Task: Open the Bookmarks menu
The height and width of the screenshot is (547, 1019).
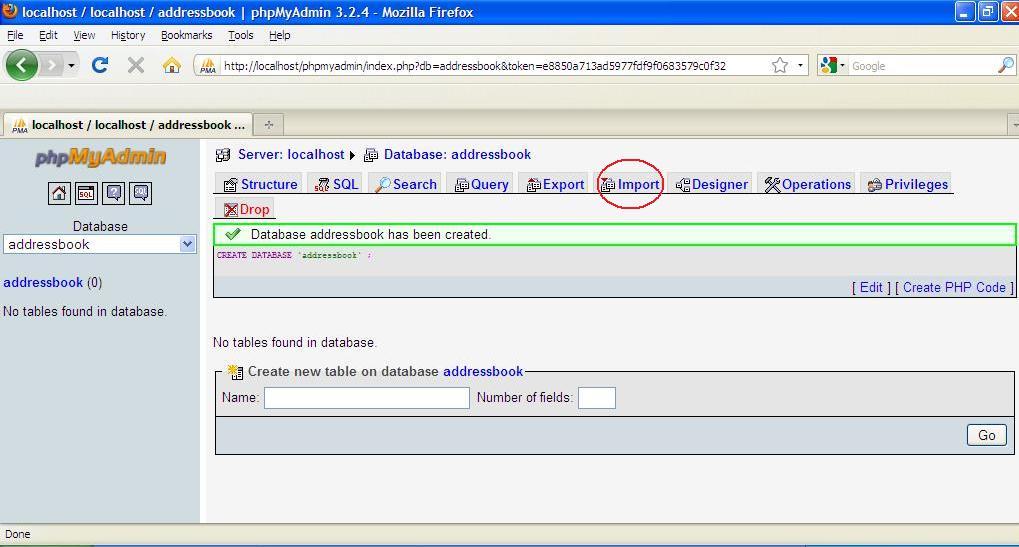Action: coord(187,35)
